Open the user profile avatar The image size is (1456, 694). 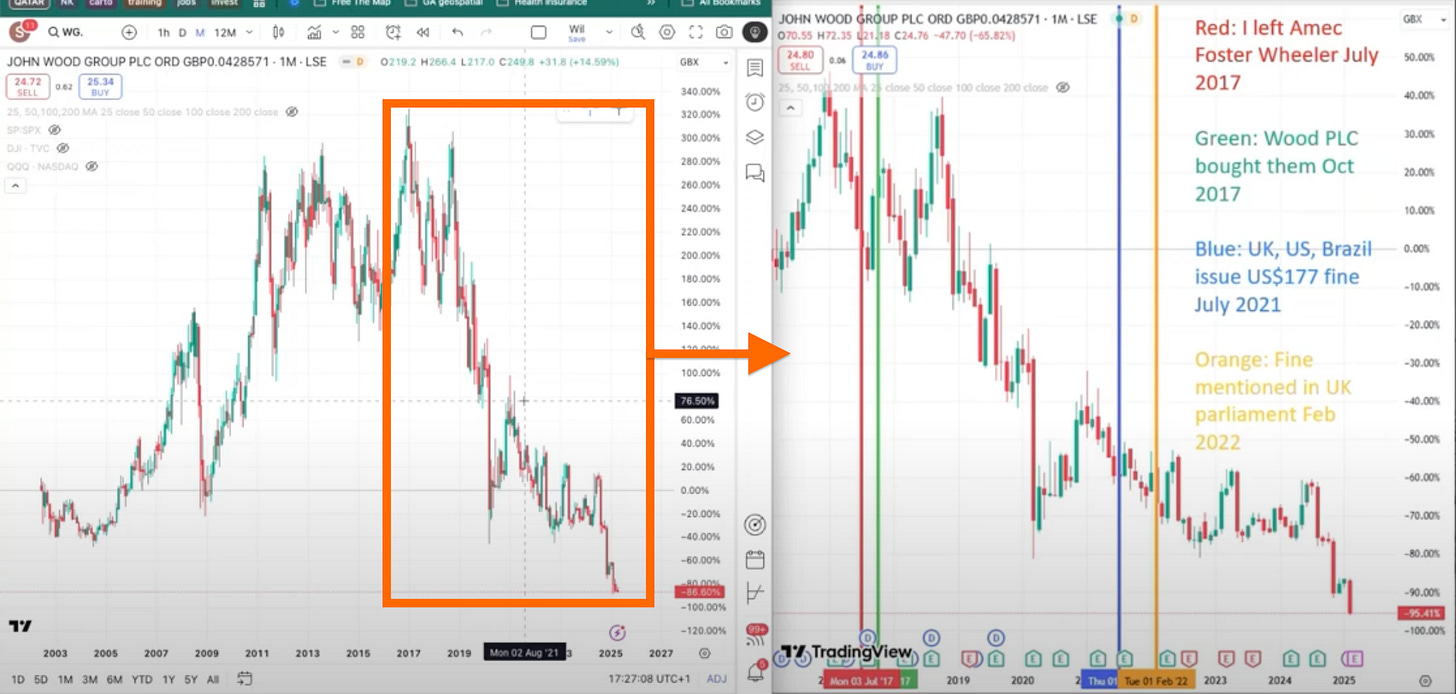pos(19,33)
